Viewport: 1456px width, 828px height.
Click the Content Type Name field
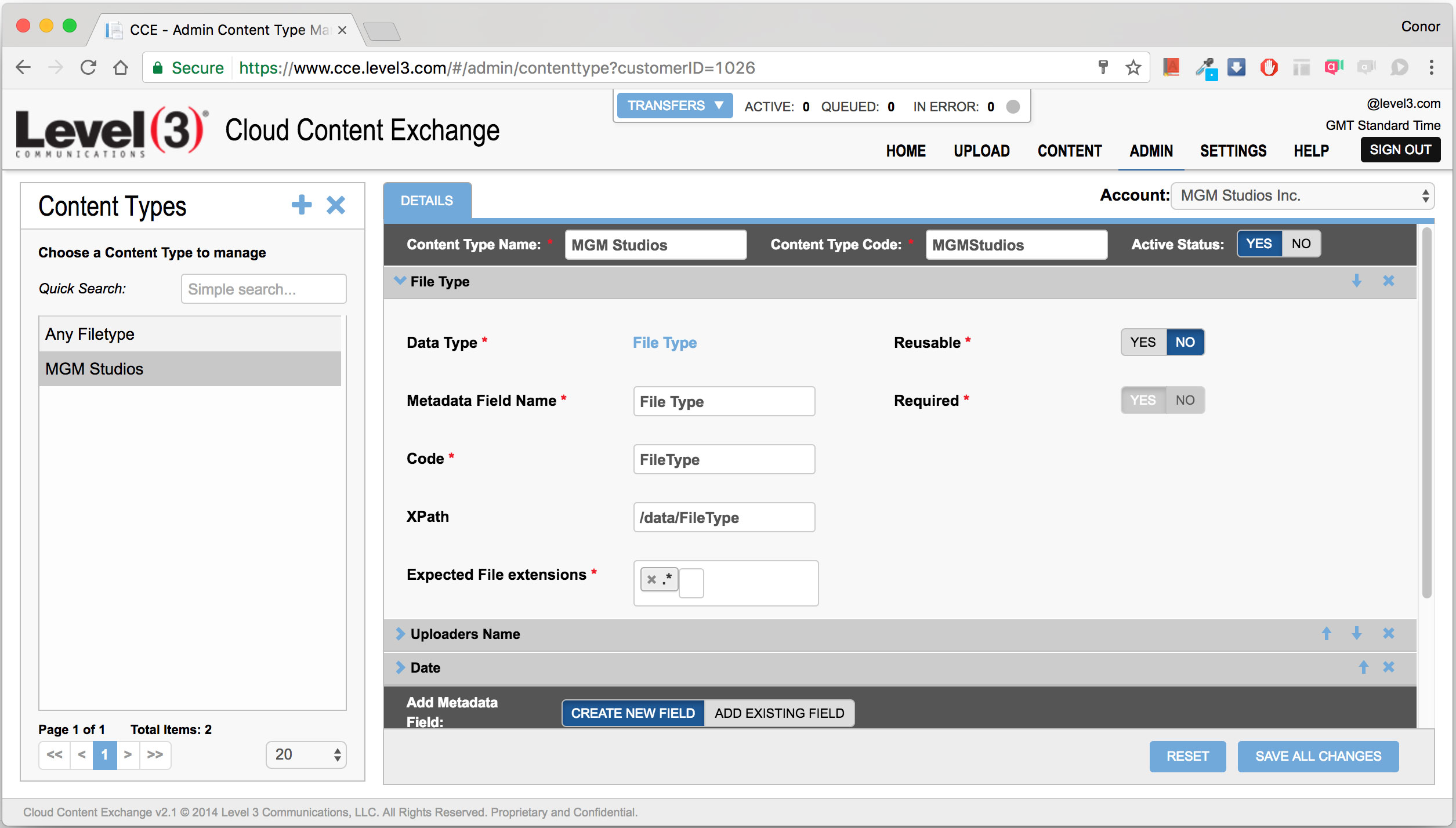click(655, 245)
